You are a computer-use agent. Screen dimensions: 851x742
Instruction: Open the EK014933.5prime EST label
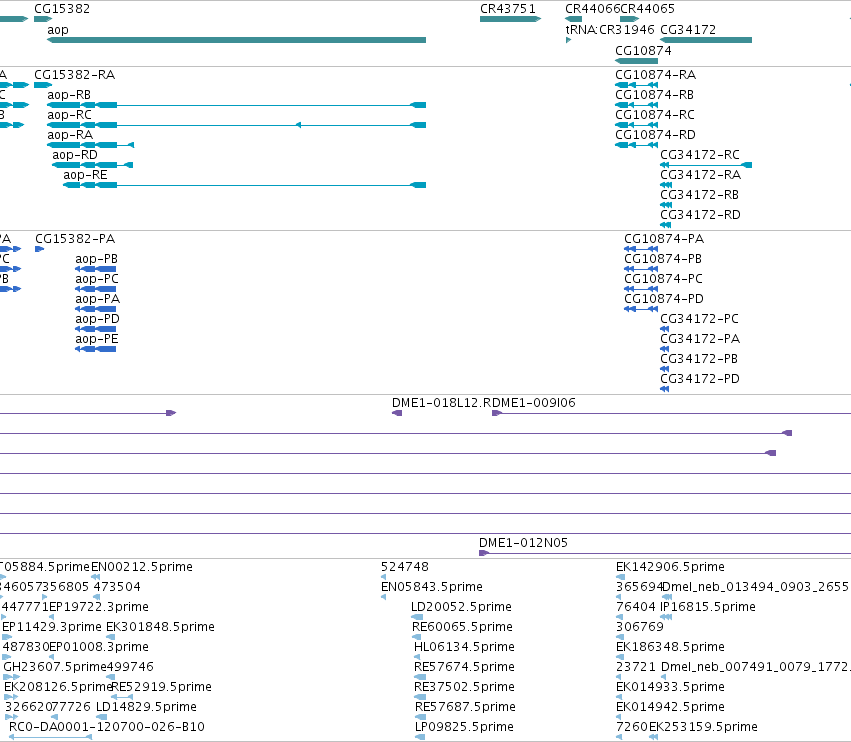coord(670,687)
